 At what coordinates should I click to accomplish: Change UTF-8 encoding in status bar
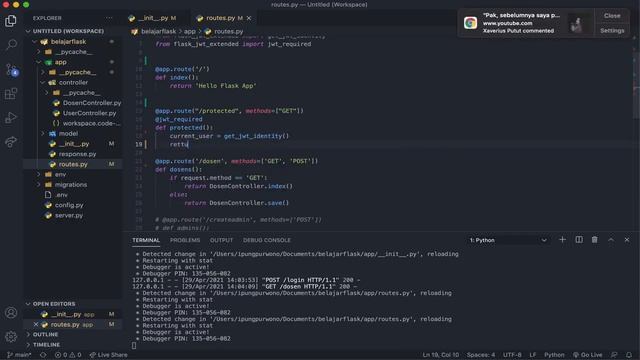512,355
